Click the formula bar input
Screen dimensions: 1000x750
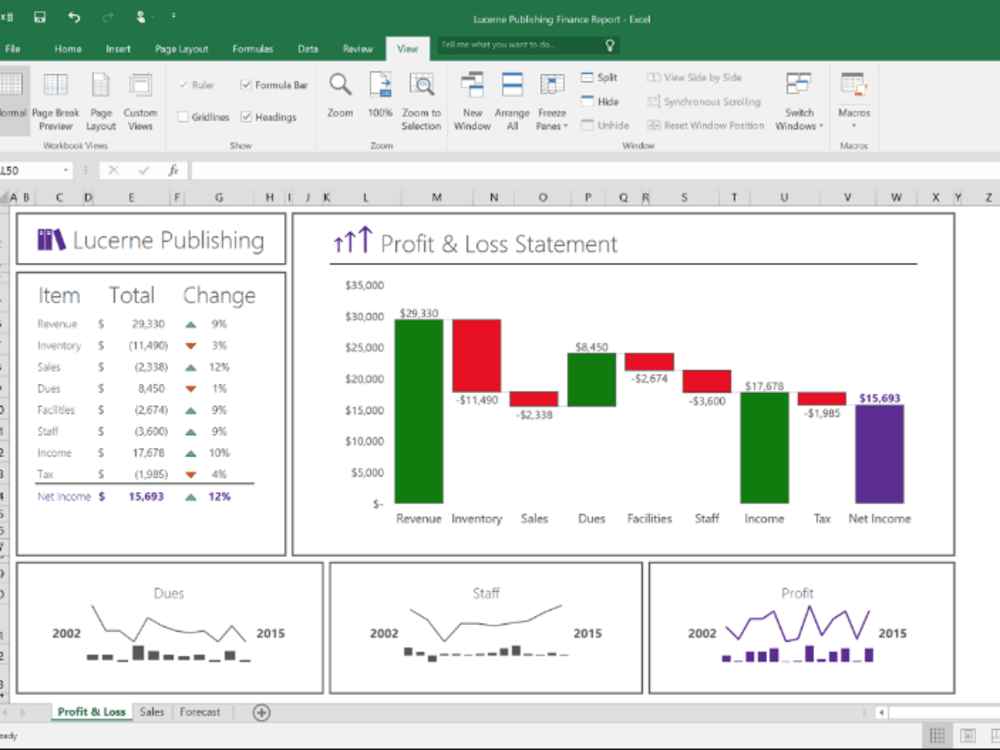pyautogui.click(x=595, y=170)
